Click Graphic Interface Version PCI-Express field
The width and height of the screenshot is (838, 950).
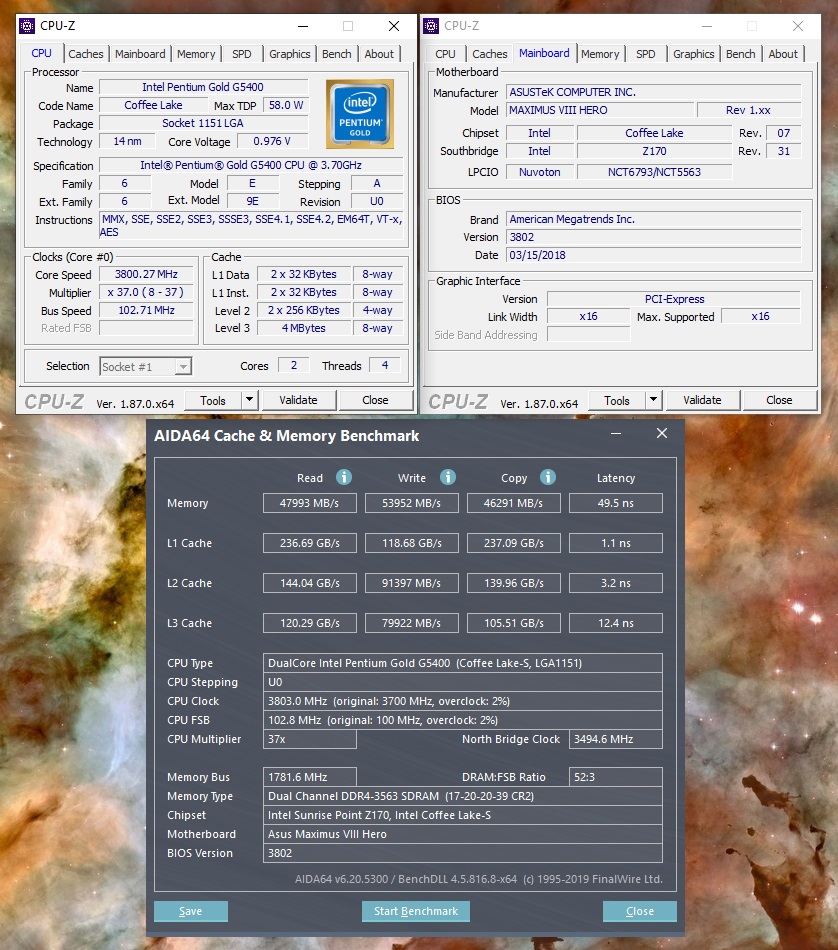(674, 299)
